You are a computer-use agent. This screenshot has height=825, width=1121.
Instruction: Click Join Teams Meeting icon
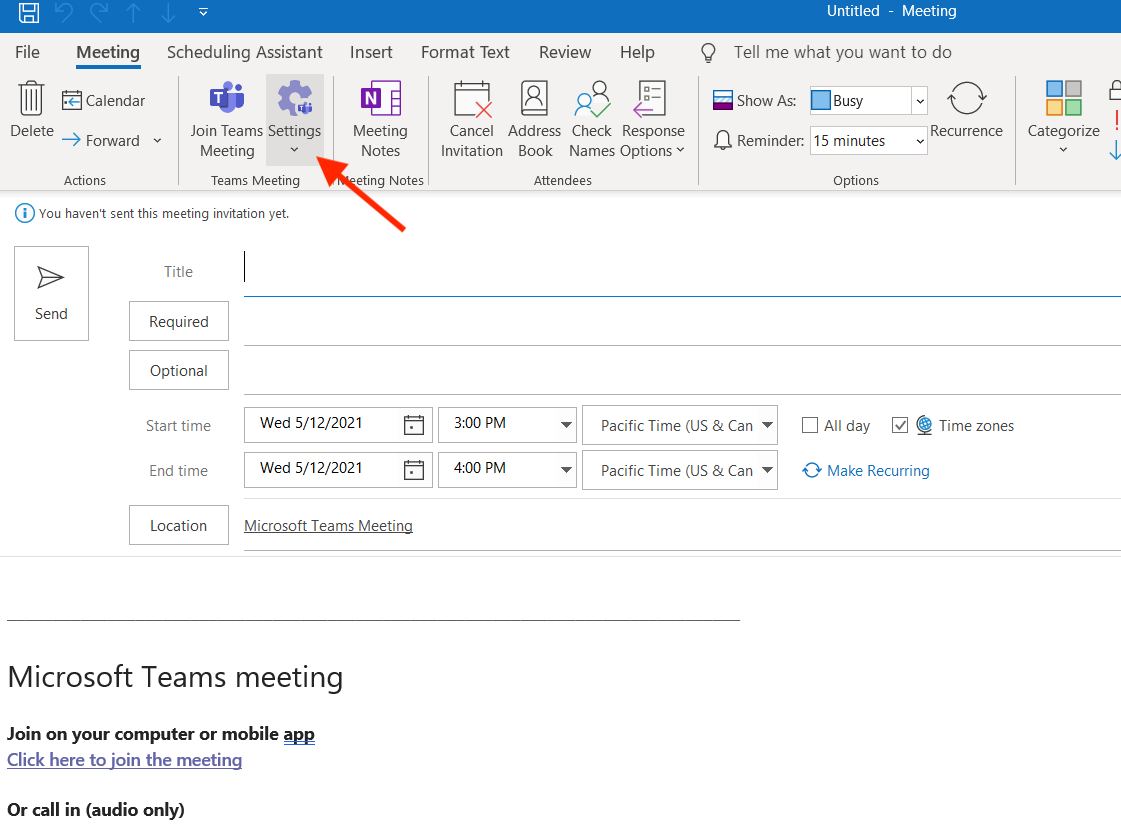click(x=227, y=119)
